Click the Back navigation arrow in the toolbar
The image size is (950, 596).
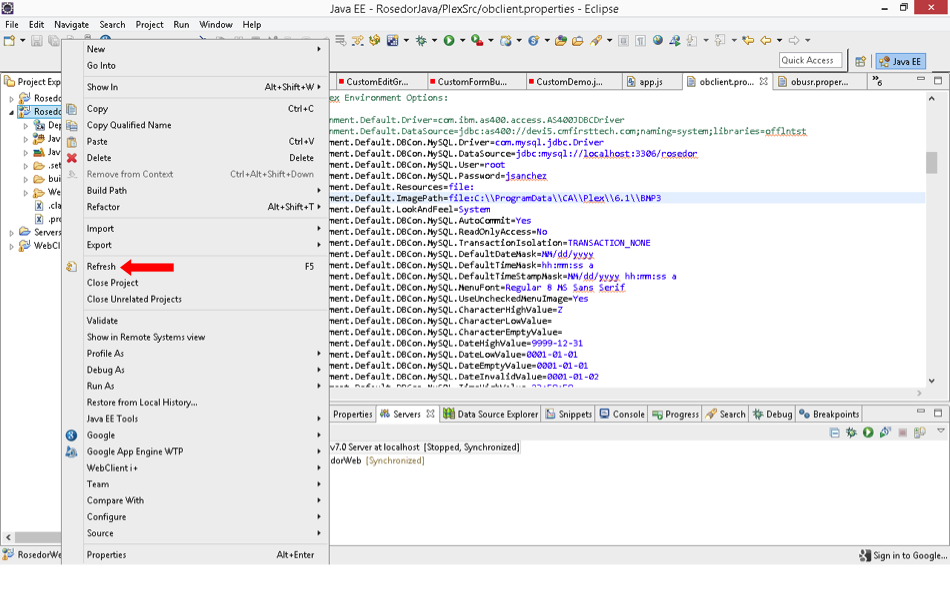coord(766,41)
